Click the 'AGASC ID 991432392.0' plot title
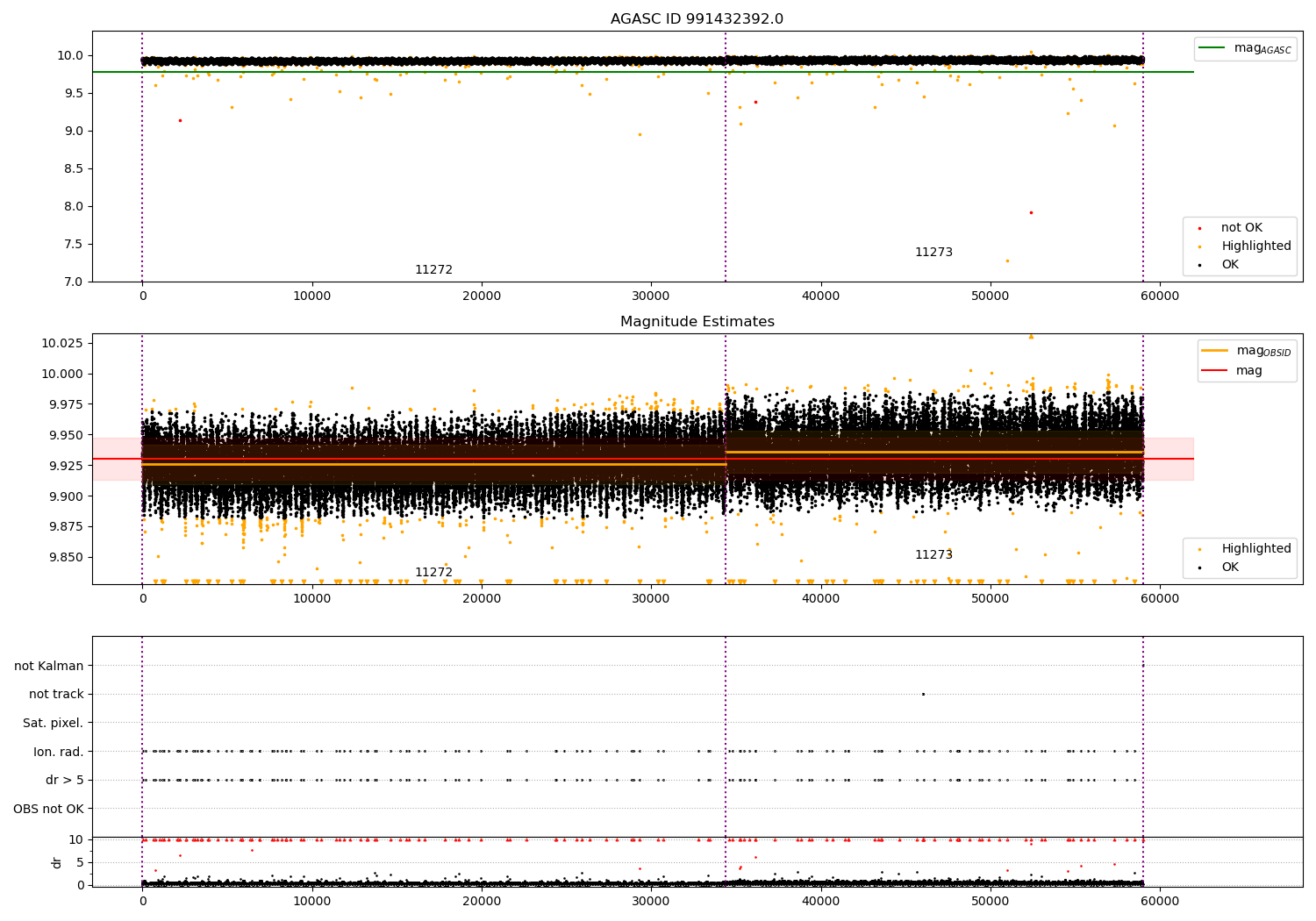The height and width of the screenshot is (921, 1316). 697,19
